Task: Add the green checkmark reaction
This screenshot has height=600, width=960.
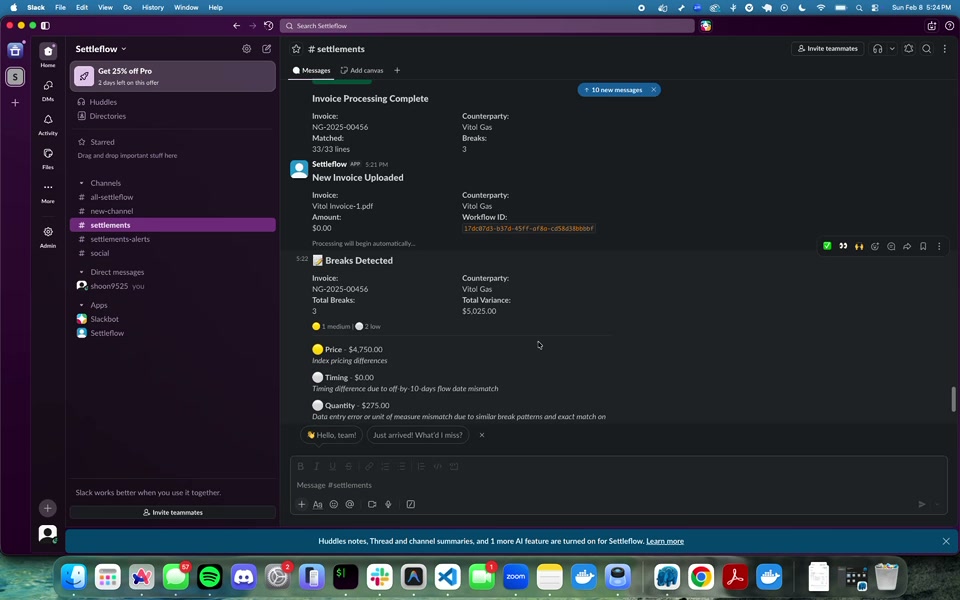Action: click(827, 246)
